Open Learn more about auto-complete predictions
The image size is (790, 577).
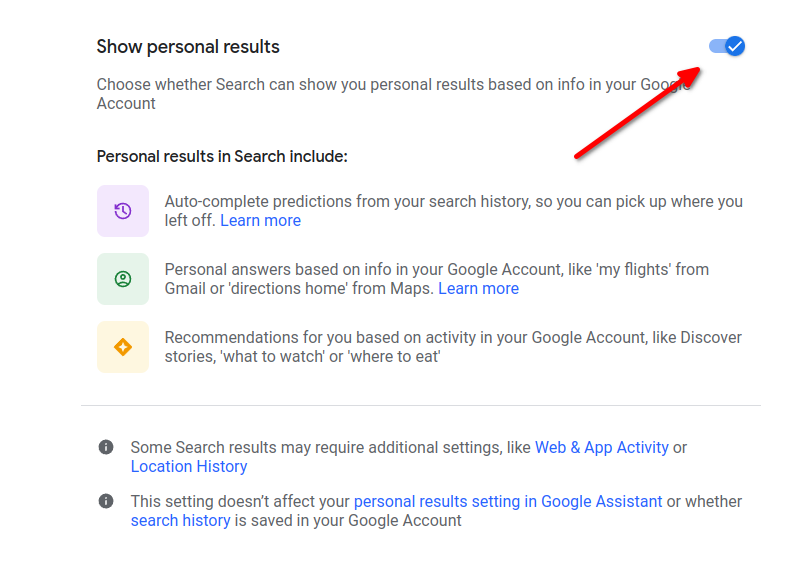pos(260,221)
